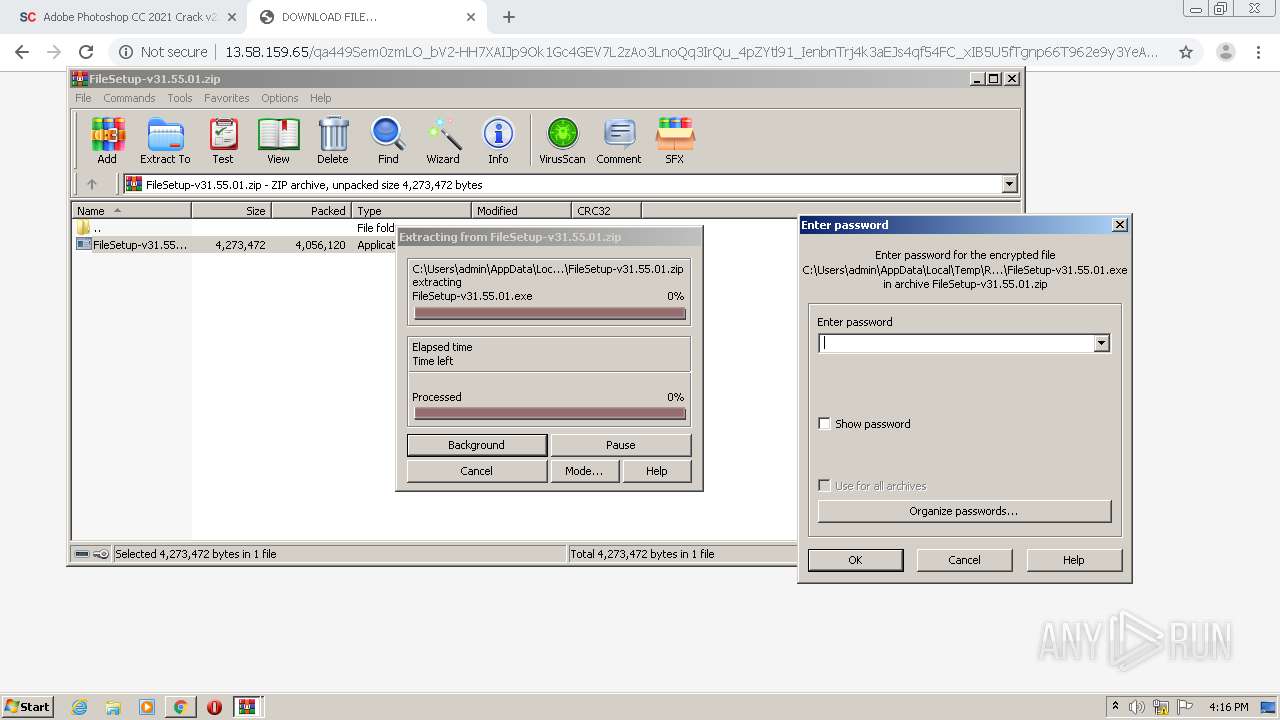This screenshot has height=720, width=1280.
Task: Expand the Enter password dropdown arrow
Action: click(1101, 343)
